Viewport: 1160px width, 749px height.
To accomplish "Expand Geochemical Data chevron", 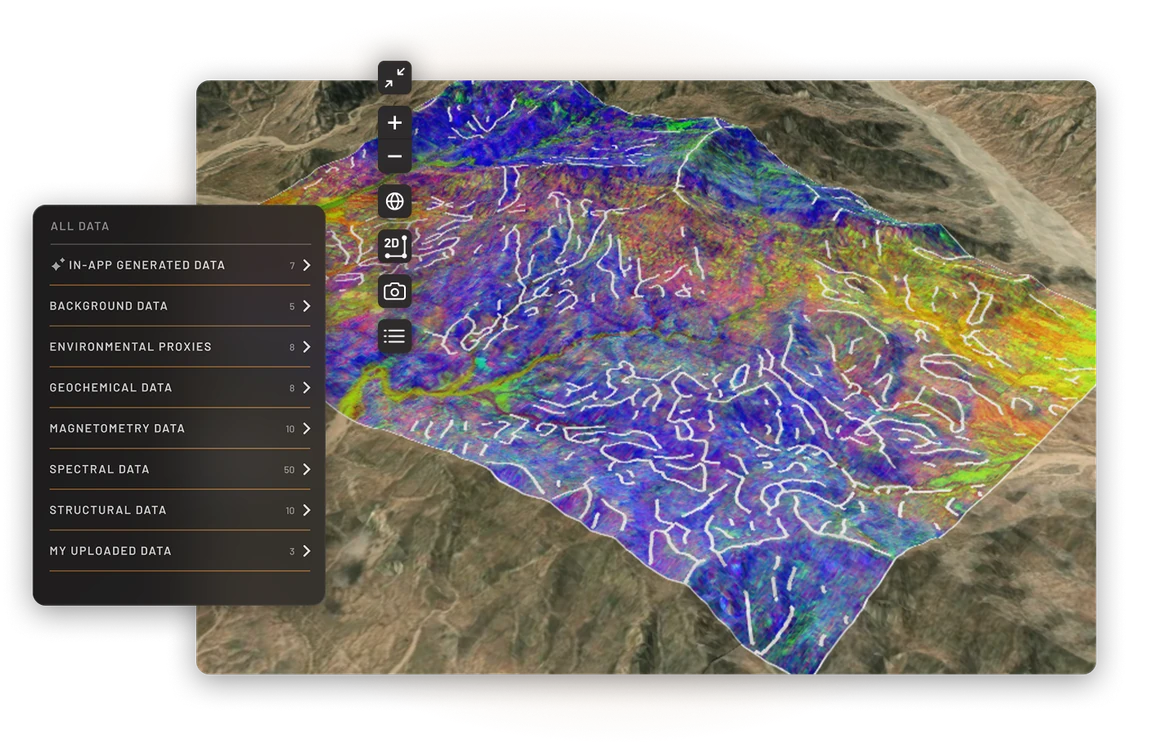I will click(306, 387).
